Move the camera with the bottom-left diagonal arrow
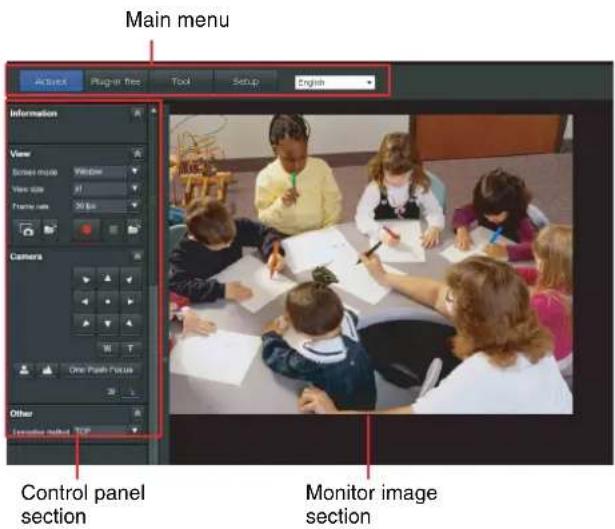 tap(84, 324)
